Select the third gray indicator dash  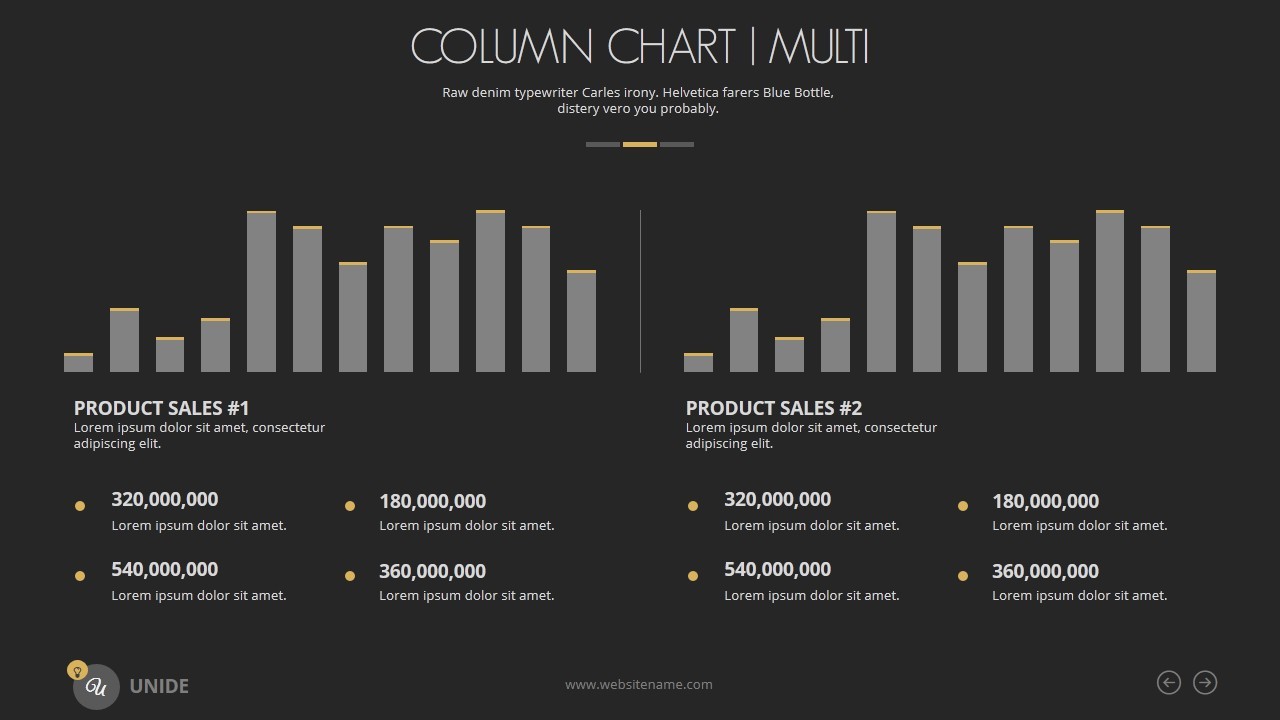pos(677,144)
